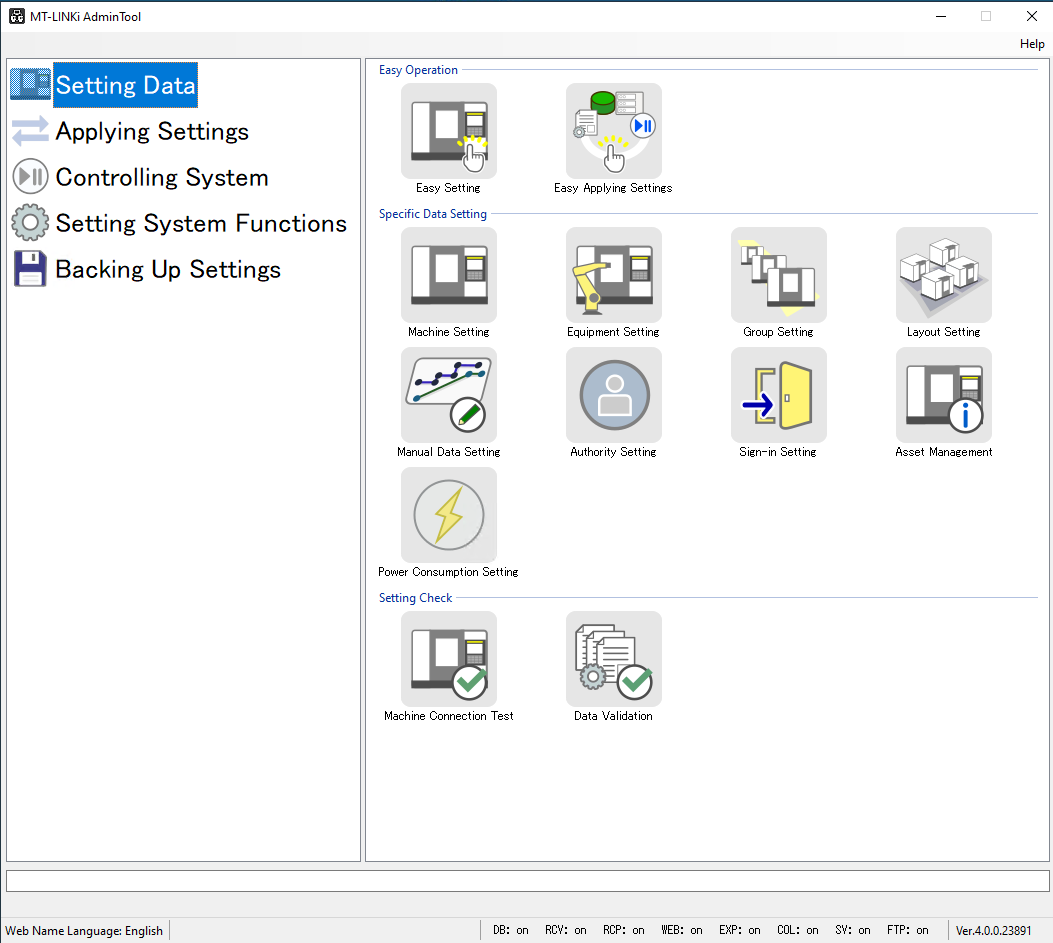
Task: Click the Setting Check section heading
Action: tap(416, 598)
